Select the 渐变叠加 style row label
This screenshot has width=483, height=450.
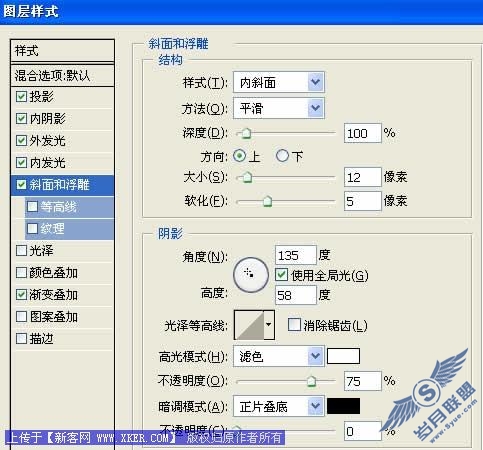53,295
